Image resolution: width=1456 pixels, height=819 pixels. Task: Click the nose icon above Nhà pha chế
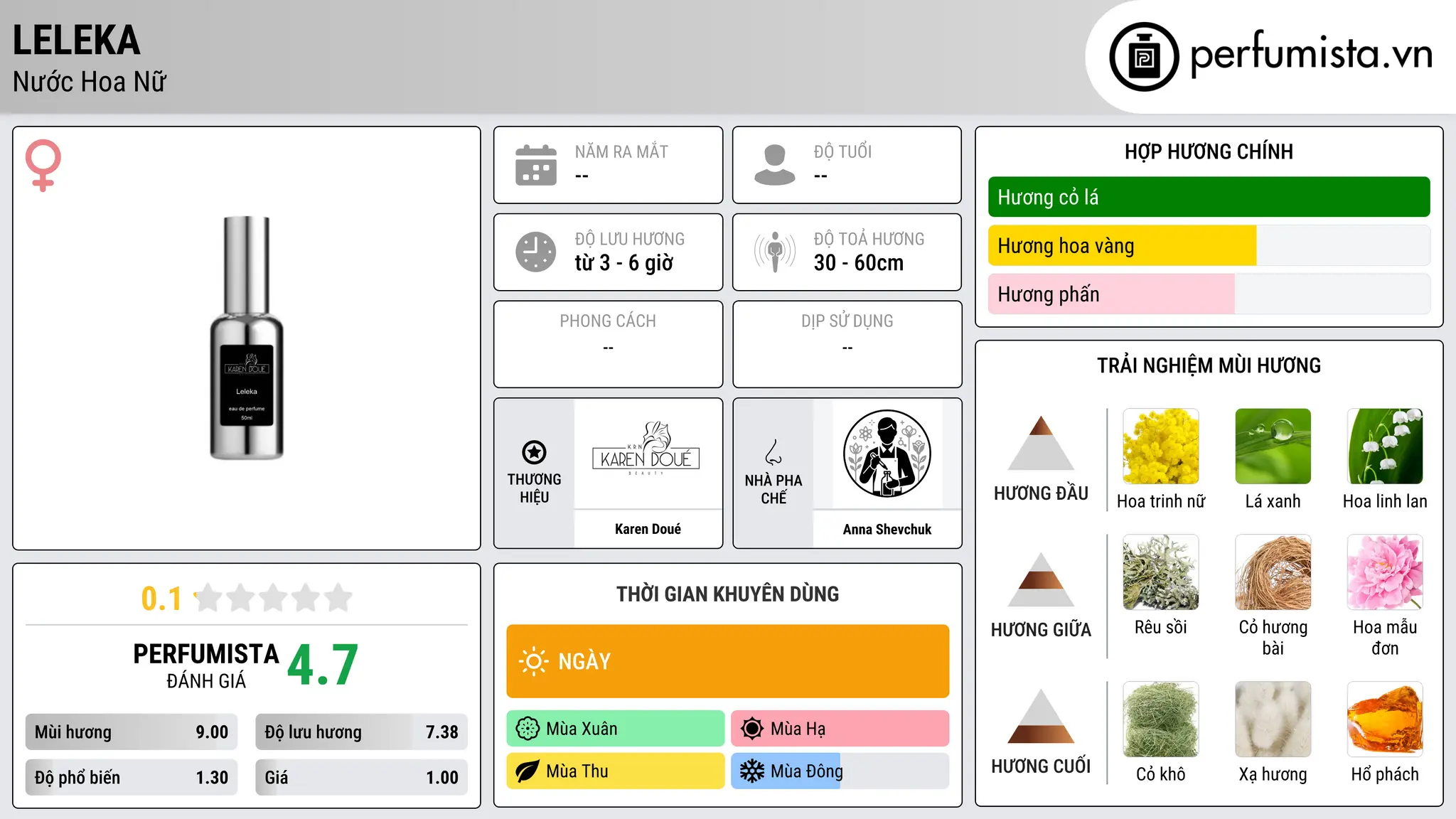click(773, 452)
